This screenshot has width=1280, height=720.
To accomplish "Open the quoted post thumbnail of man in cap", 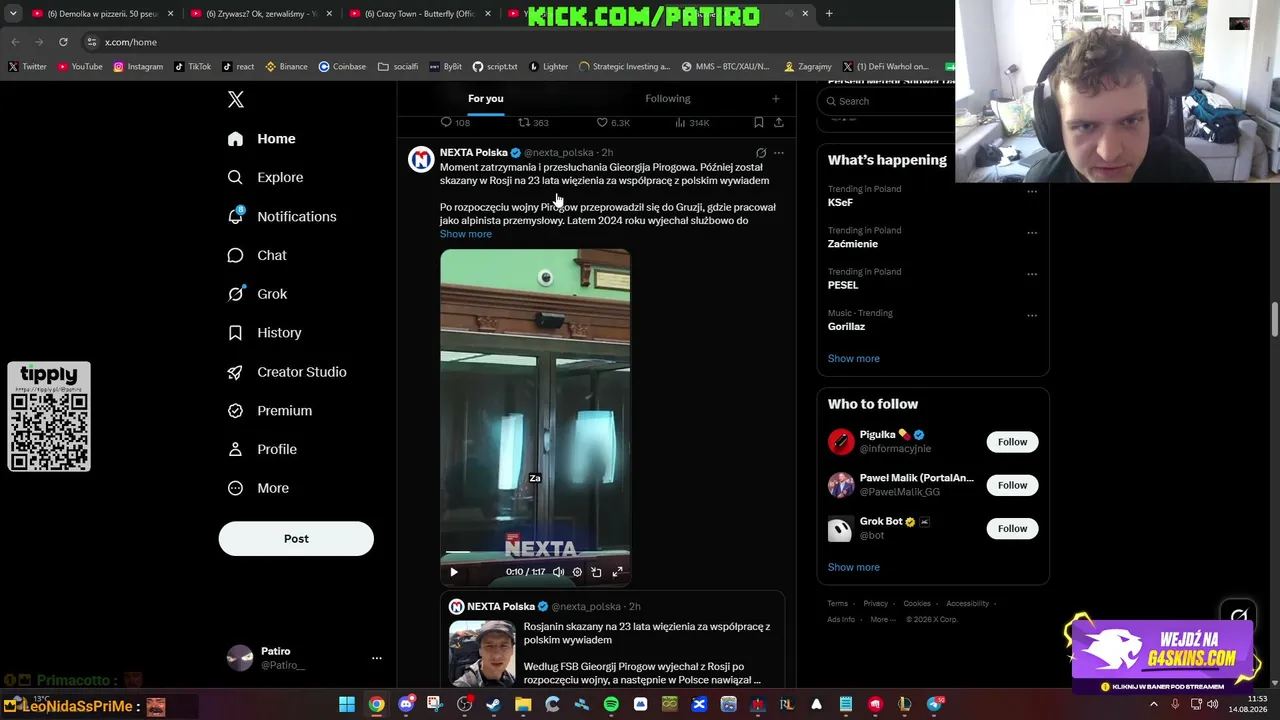I will [x=482, y=654].
